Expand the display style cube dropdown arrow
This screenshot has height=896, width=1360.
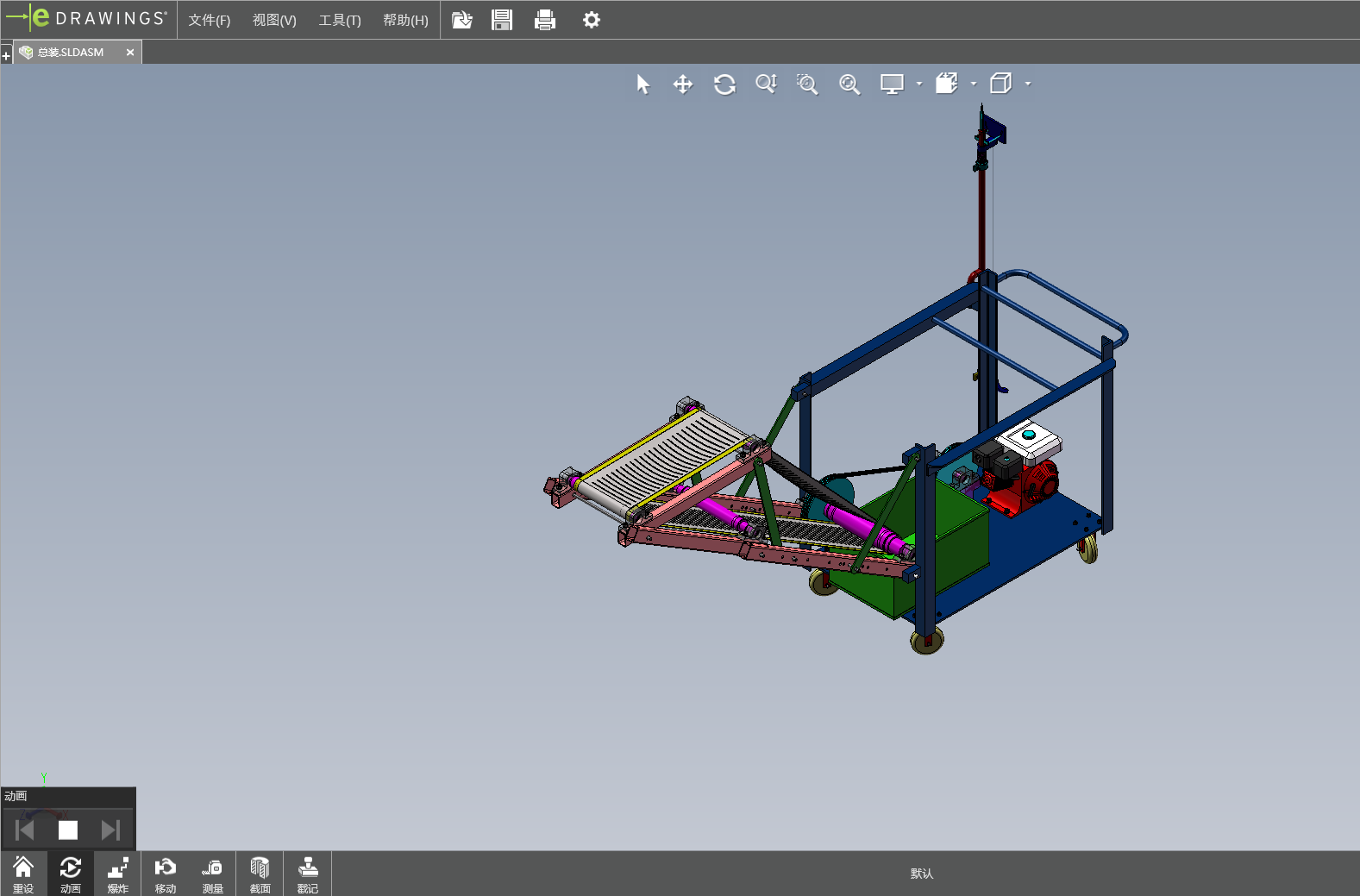[1028, 85]
